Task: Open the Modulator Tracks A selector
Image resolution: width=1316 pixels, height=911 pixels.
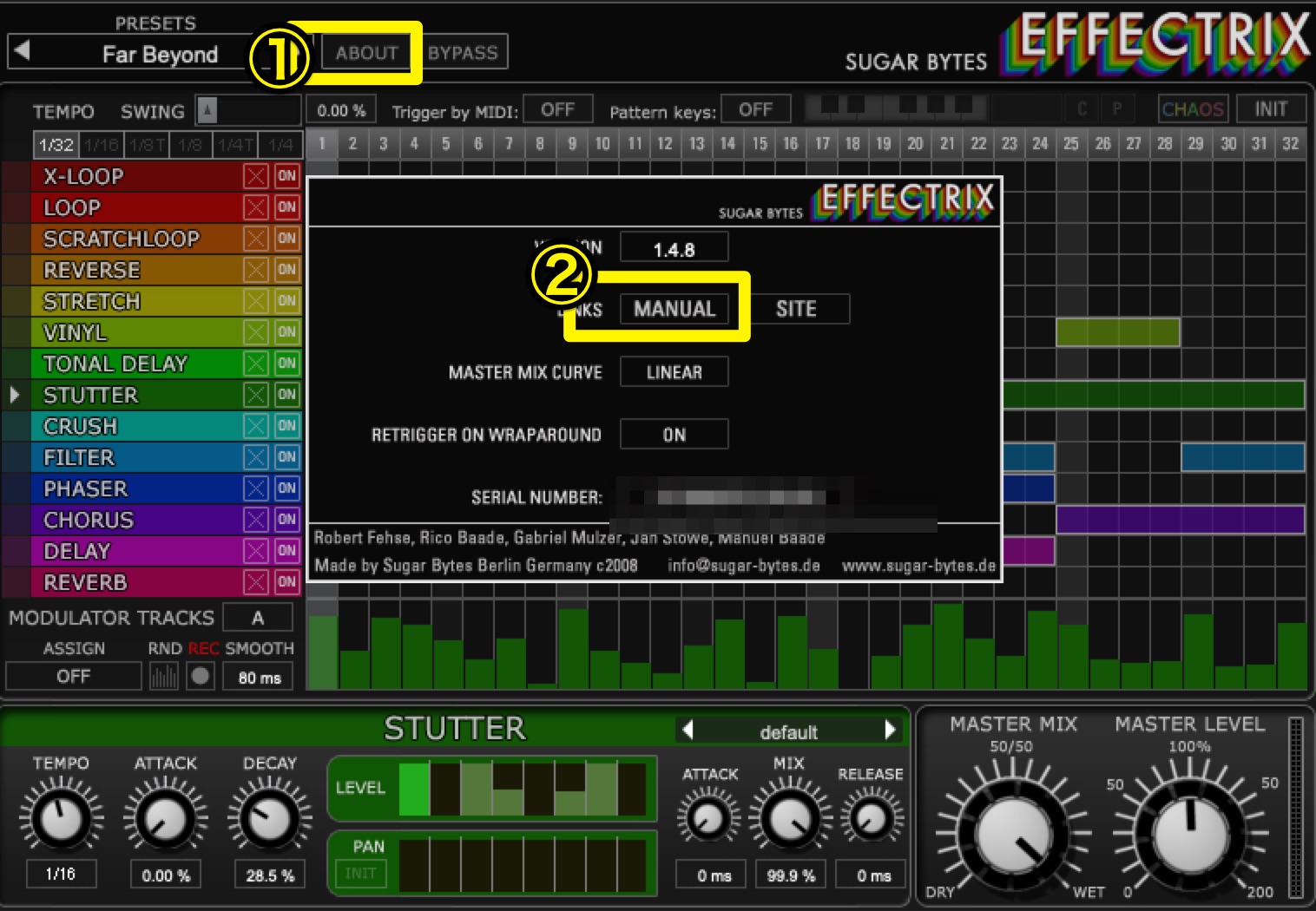Action: pyautogui.click(x=258, y=618)
